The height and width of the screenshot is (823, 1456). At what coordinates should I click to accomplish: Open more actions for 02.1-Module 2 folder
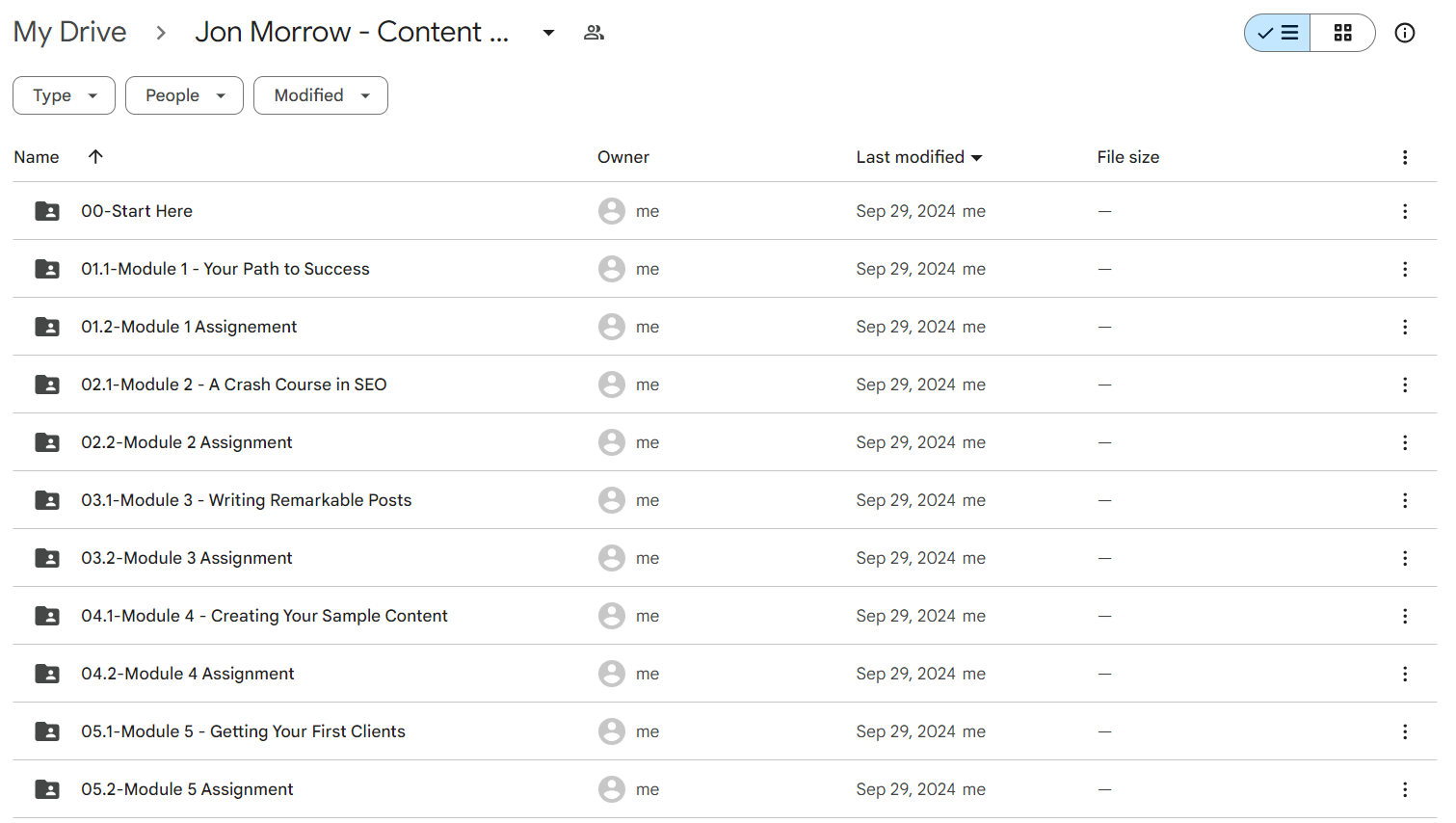point(1405,385)
